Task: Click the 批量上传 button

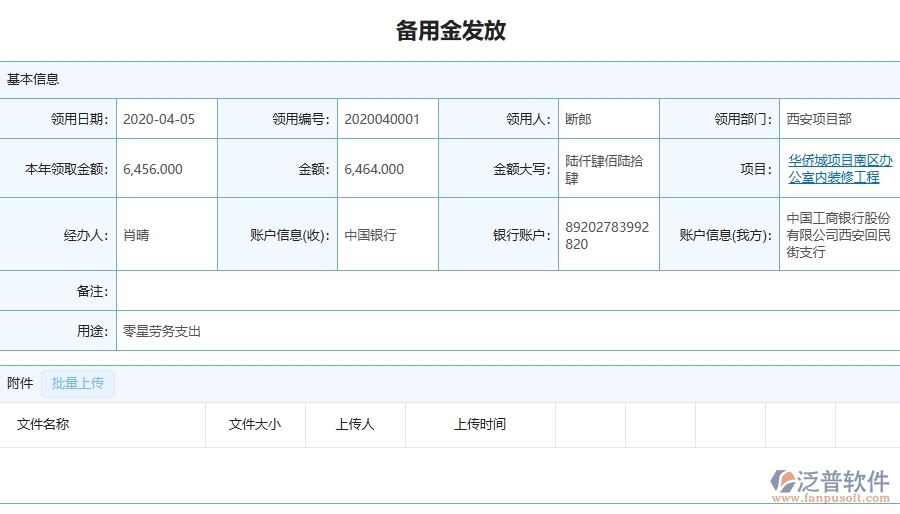Action: click(x=78, y=383)
